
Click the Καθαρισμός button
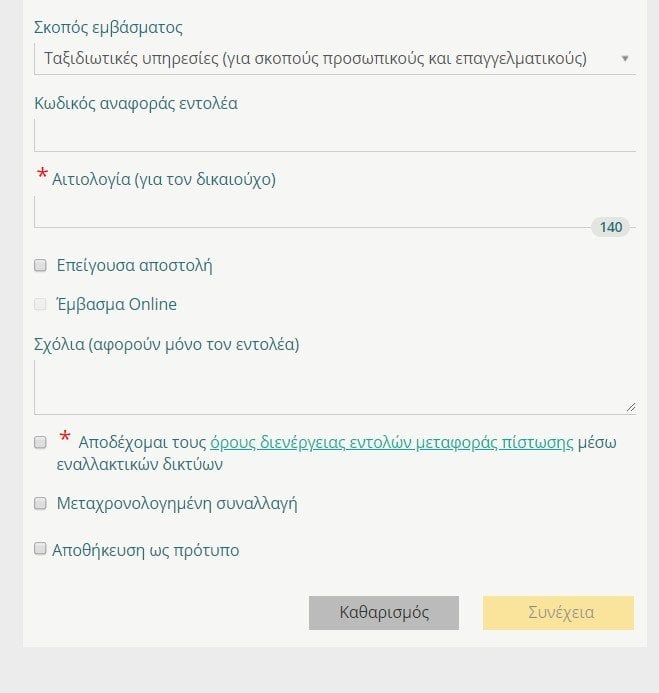tap(384, 613)
